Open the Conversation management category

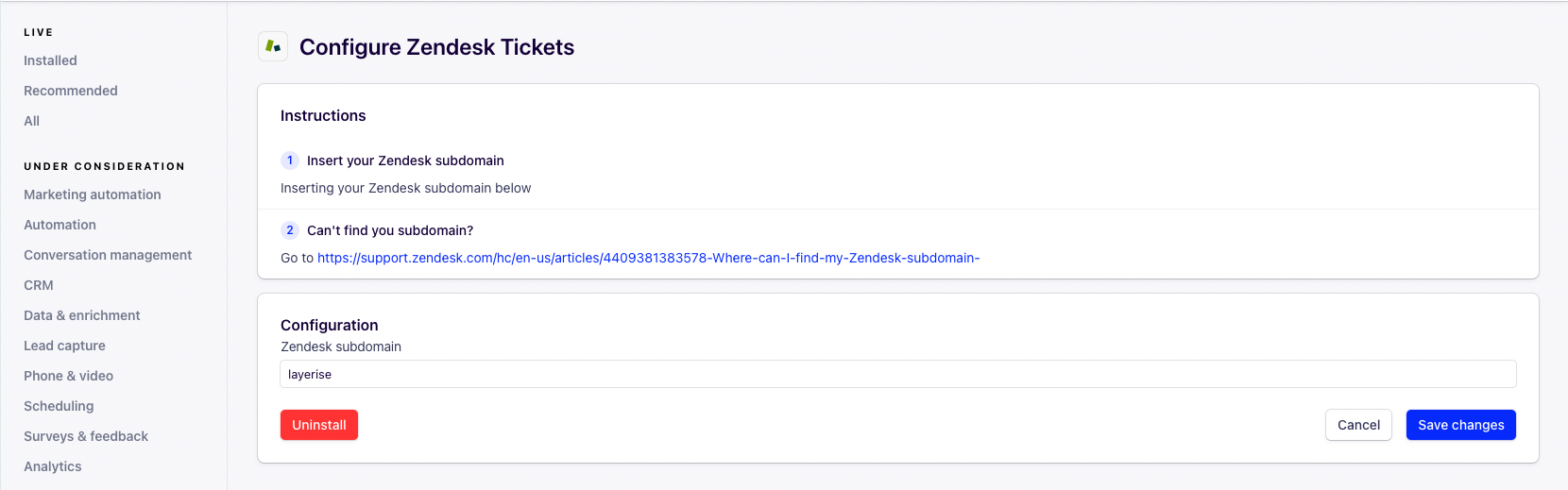click(108, 255)
